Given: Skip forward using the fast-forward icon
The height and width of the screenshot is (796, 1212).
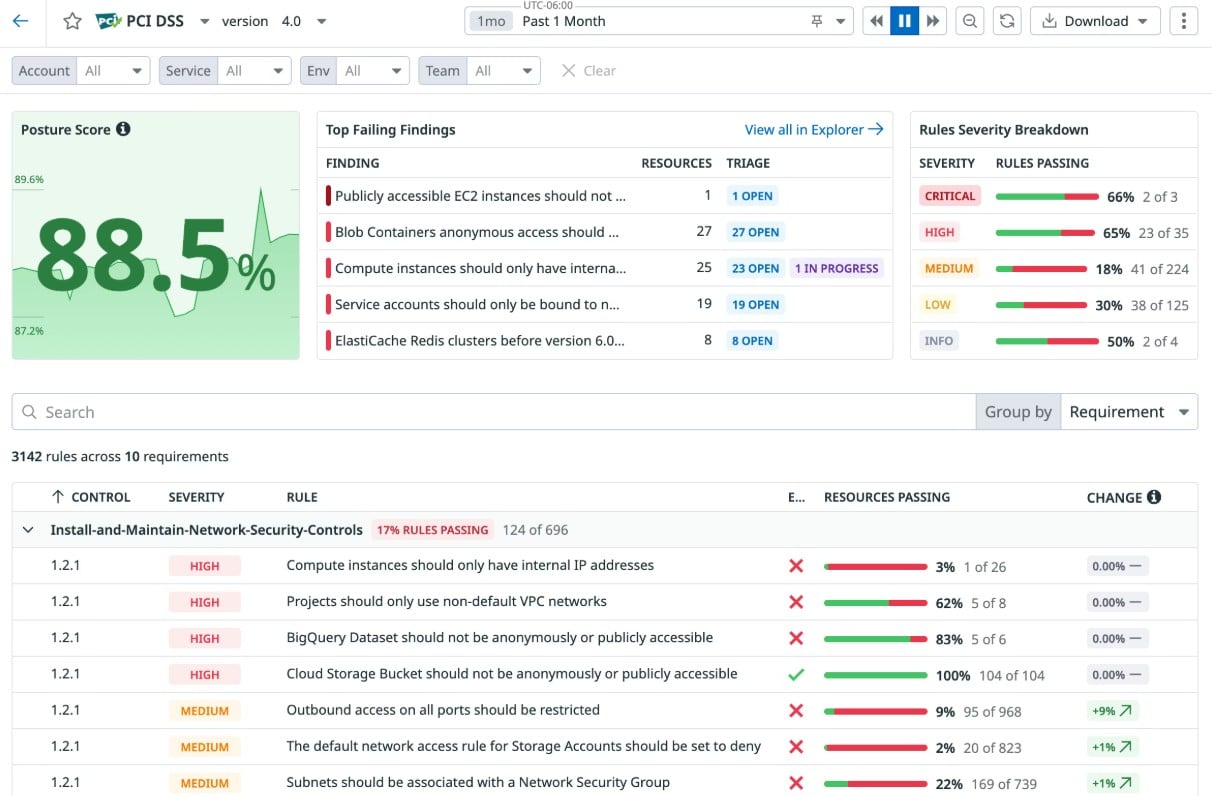Looking at the screenshot, I should (934, 20).
